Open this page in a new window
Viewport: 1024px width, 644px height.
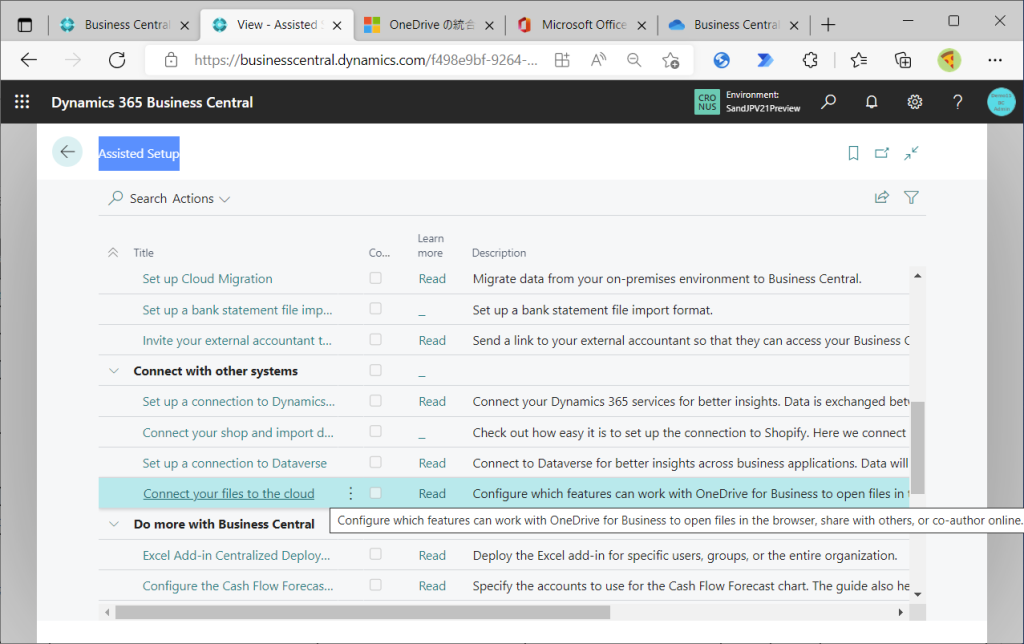pos(882,153)
